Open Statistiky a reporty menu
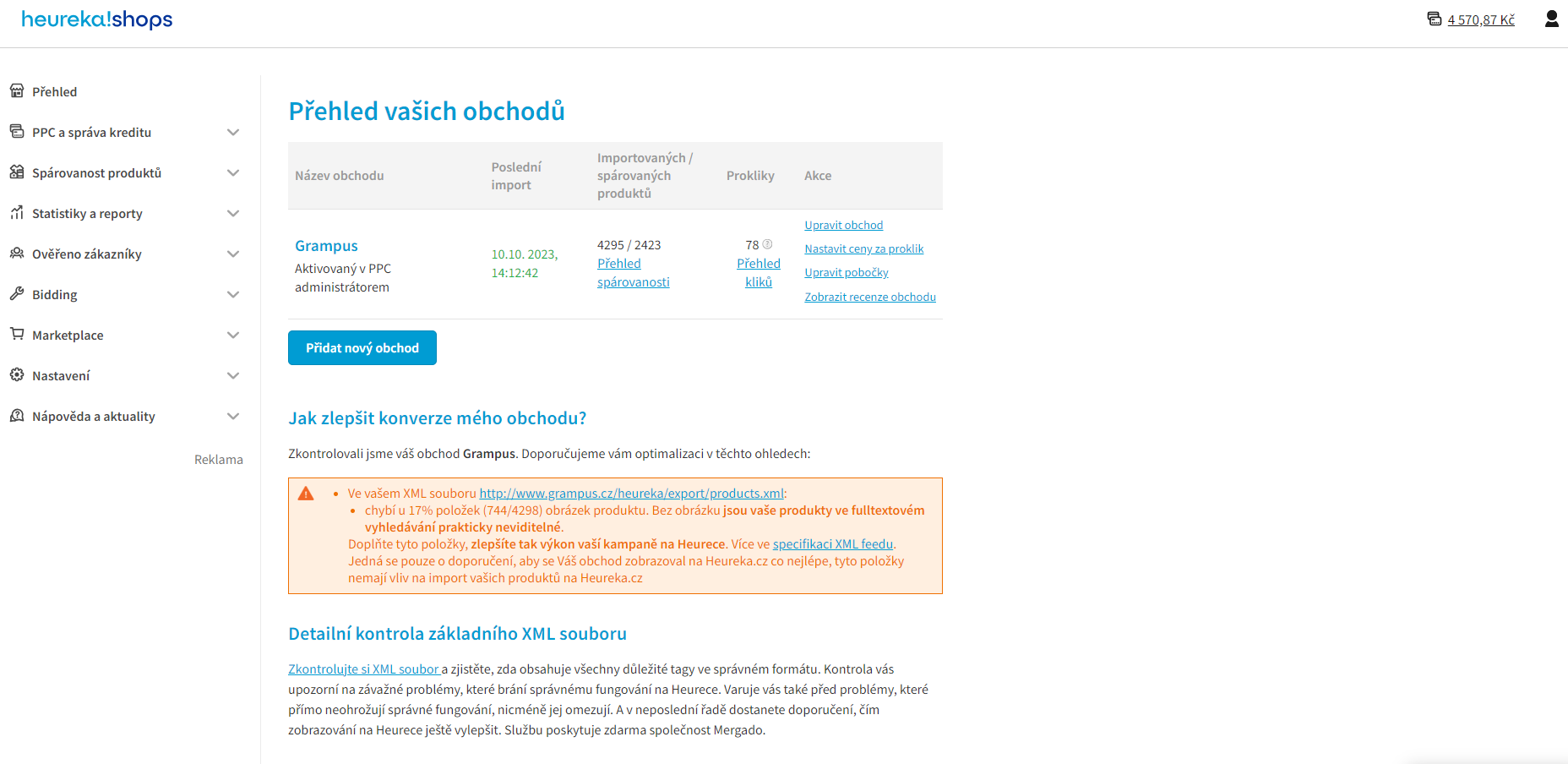1568x764 pixels. 87,213
